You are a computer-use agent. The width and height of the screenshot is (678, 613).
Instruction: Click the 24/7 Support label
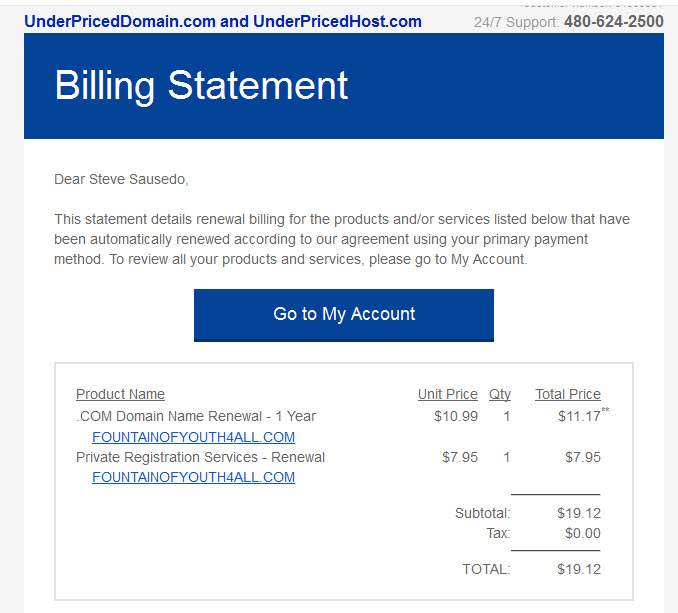[x=516, y=22]
